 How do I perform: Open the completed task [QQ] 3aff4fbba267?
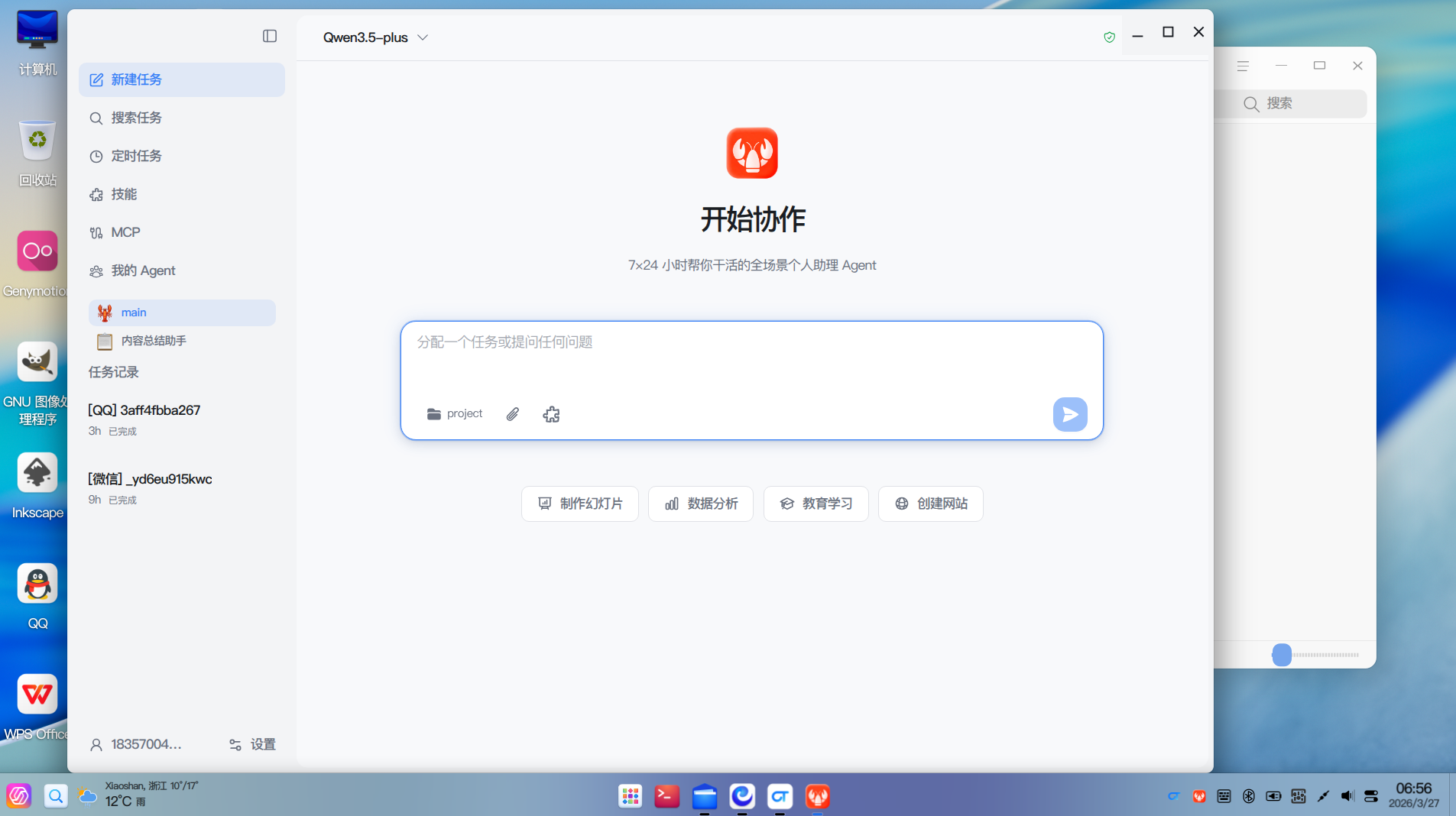[x=144, y=410]
